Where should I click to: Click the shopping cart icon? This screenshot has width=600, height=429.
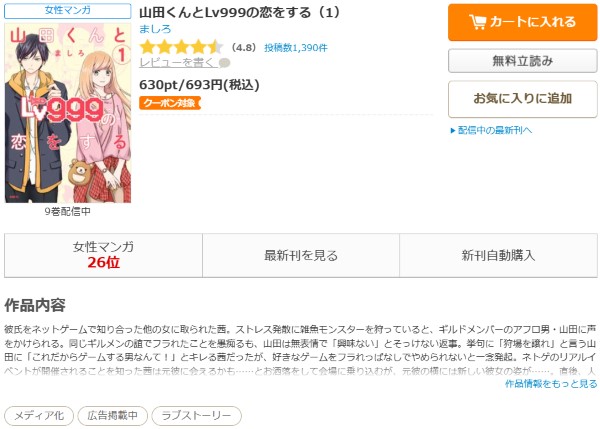[x=478, y=22]
